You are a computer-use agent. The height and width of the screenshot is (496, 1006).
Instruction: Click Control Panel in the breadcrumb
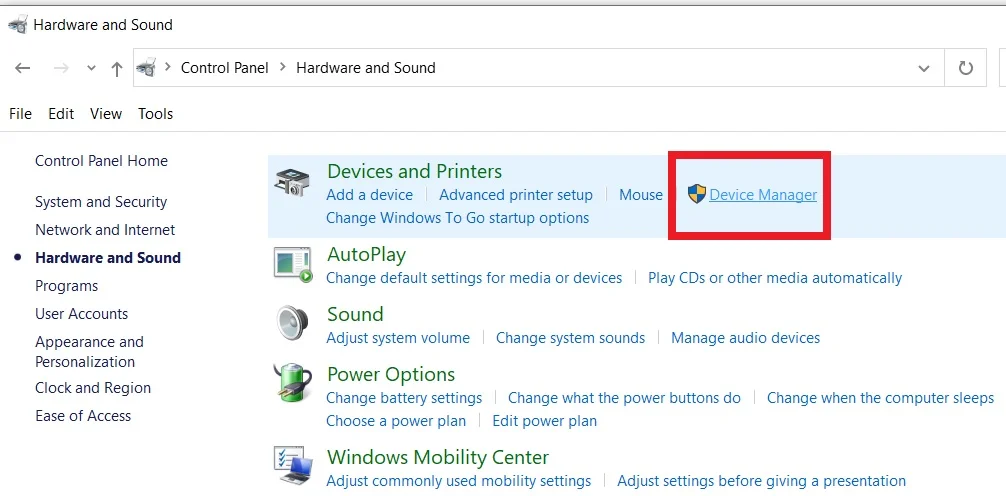pyautogui.click(x=225, y=68)
